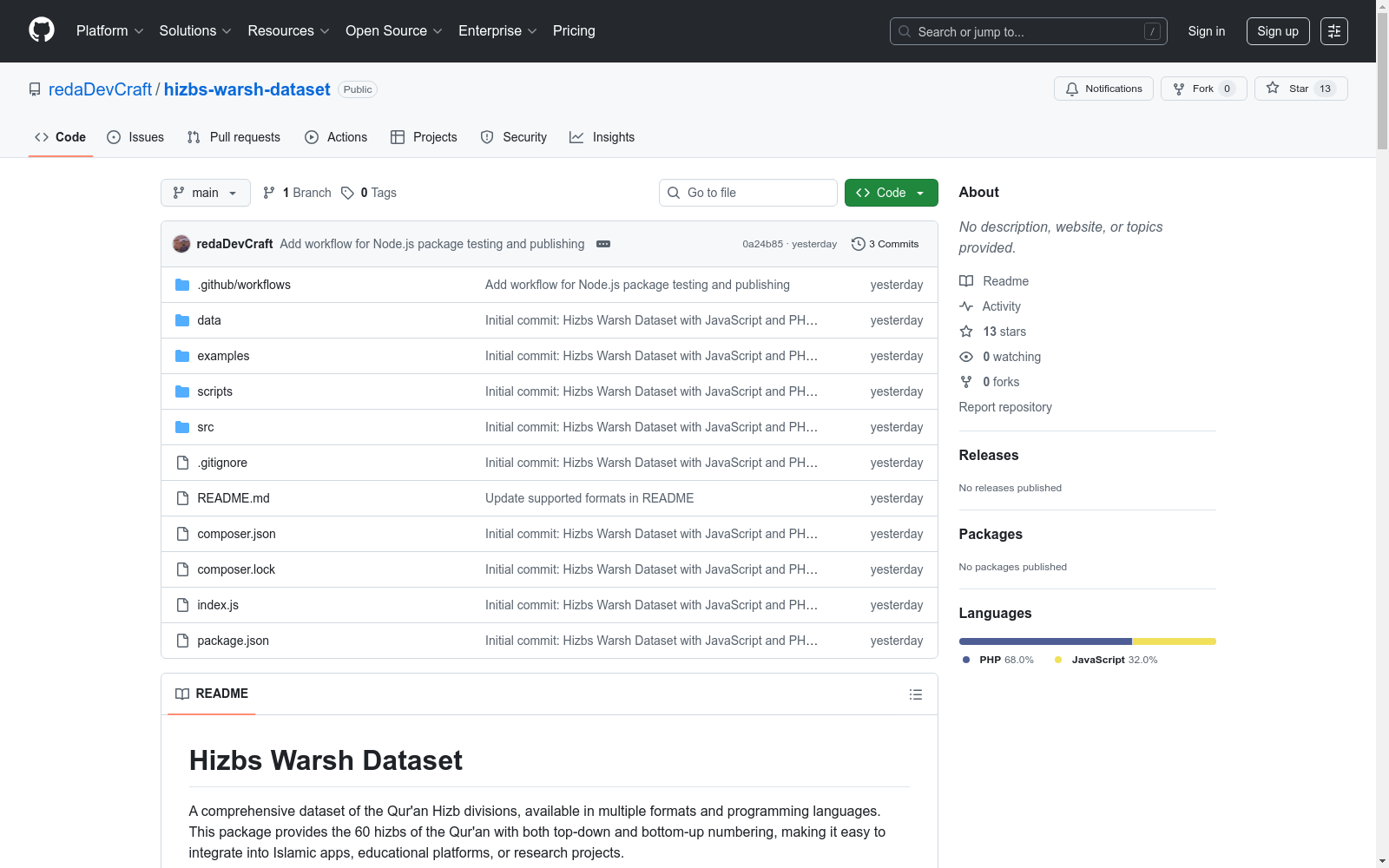Viewport: 1389px width, 868px height.
Task: Expand the Platform menu
Action: (x=109, y=31)
